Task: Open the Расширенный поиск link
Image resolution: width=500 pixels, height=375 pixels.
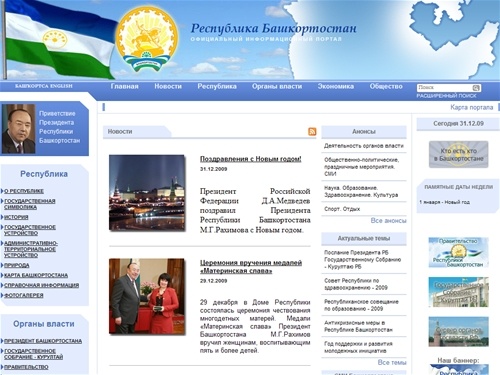Action: point(446,96)
